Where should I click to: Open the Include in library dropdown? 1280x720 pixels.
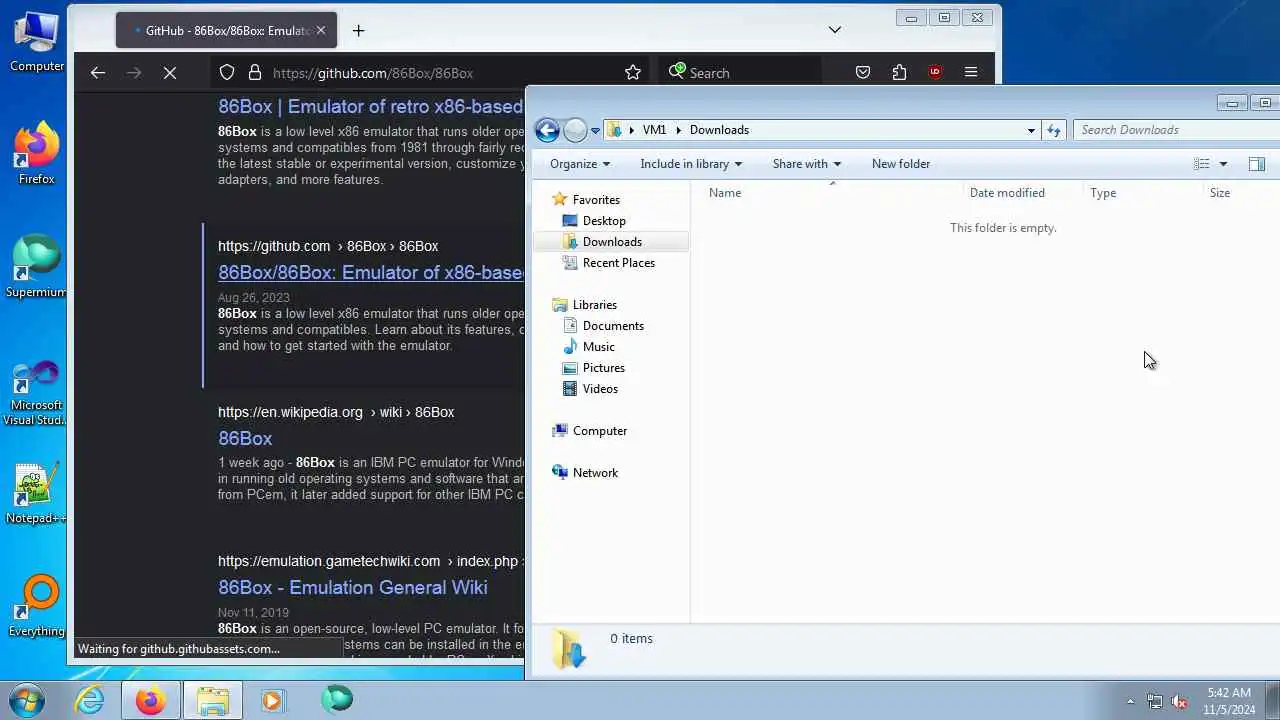click(691, 164)
